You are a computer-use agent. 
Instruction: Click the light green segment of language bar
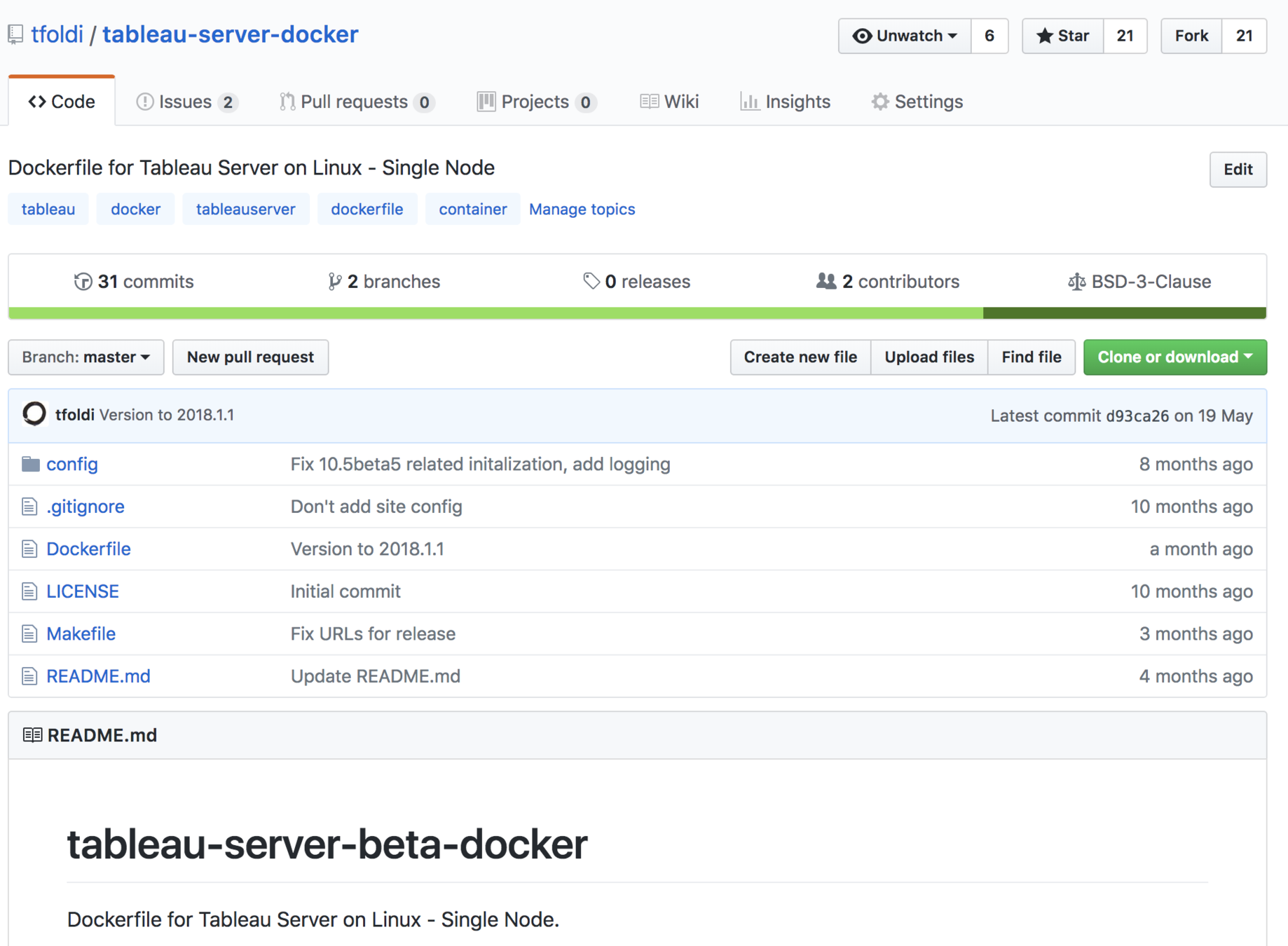point(495,313)
